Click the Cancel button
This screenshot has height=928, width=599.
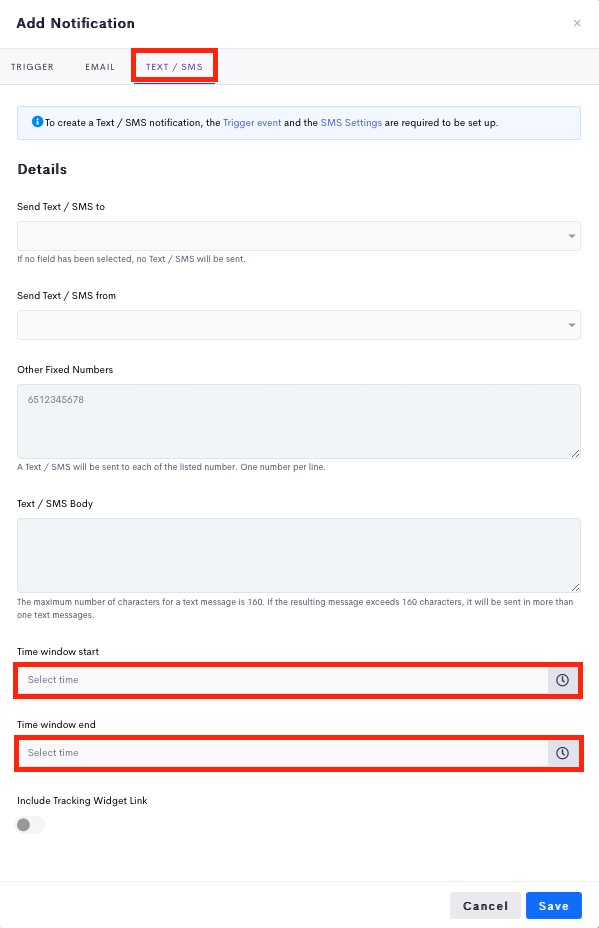485,906
